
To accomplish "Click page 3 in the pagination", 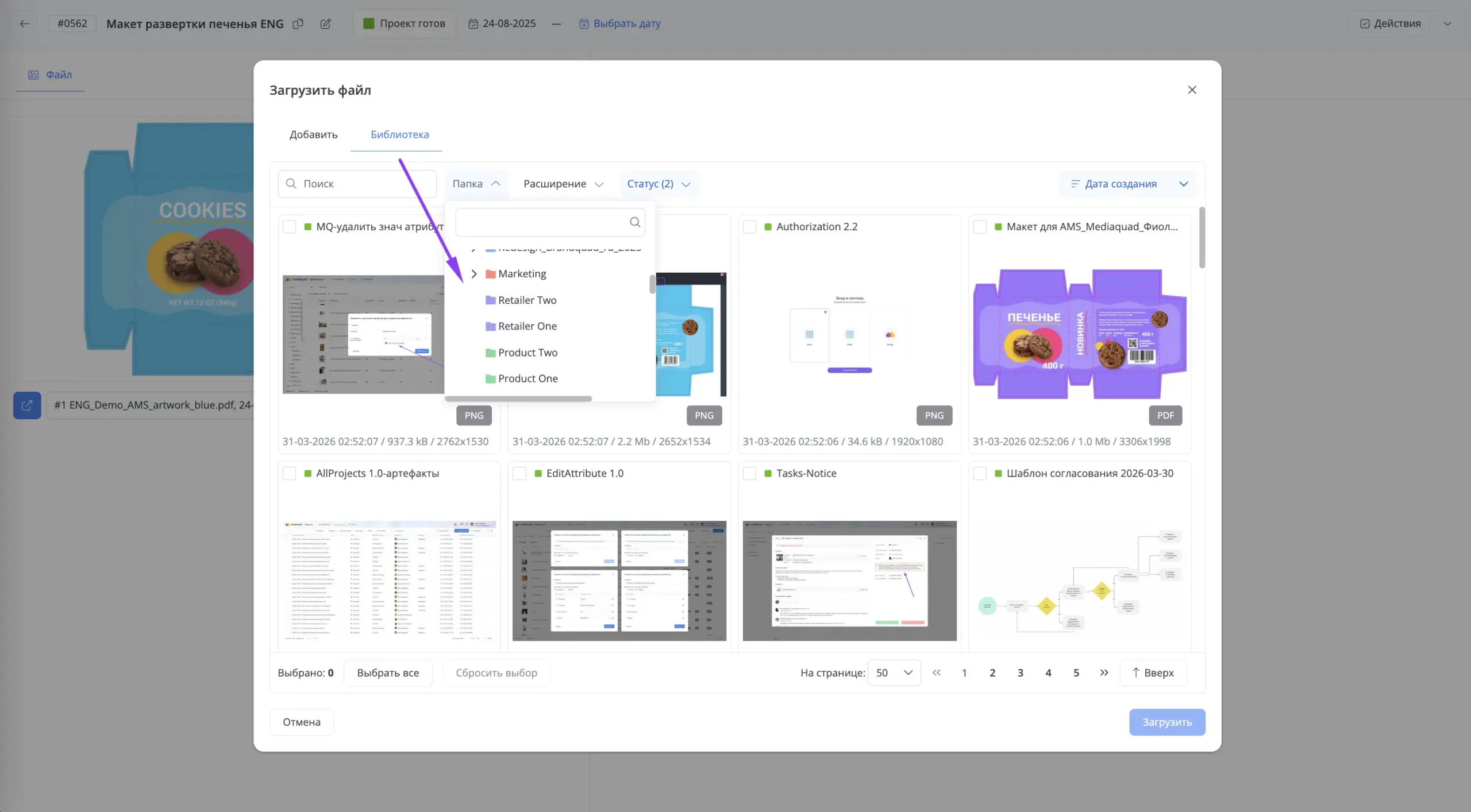I will point(1020,672).
